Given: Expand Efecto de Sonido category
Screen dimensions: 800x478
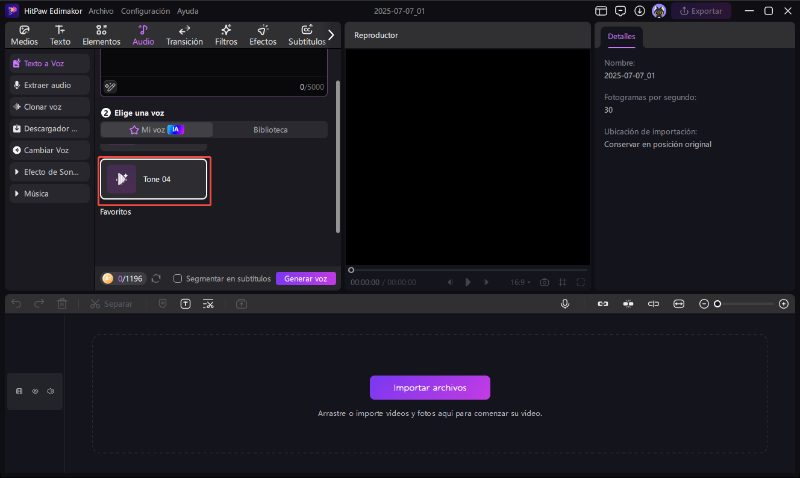Looking at the screenshot, I should click(49, 172).
